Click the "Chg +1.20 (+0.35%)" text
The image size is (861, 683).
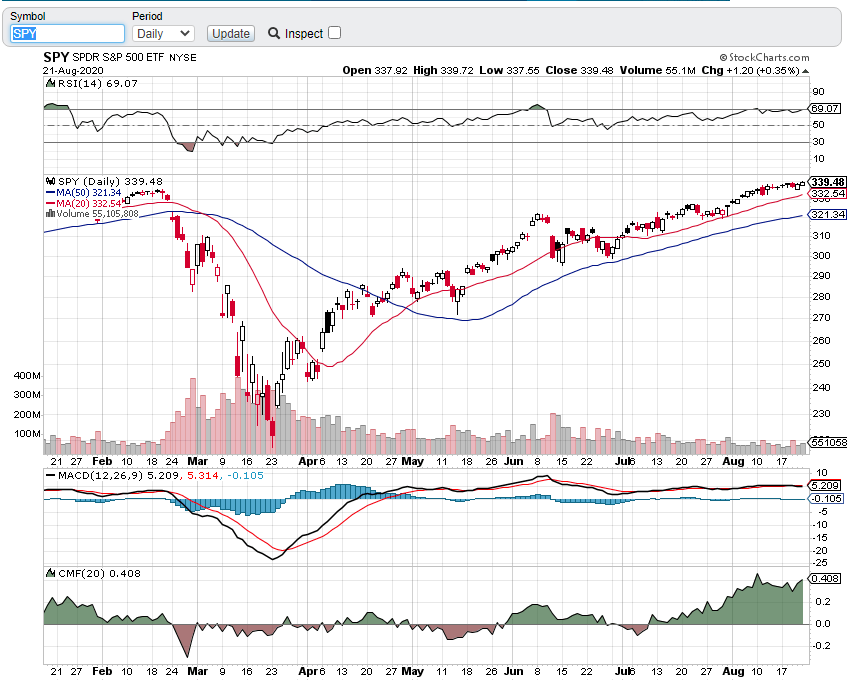tap(751, 70)
